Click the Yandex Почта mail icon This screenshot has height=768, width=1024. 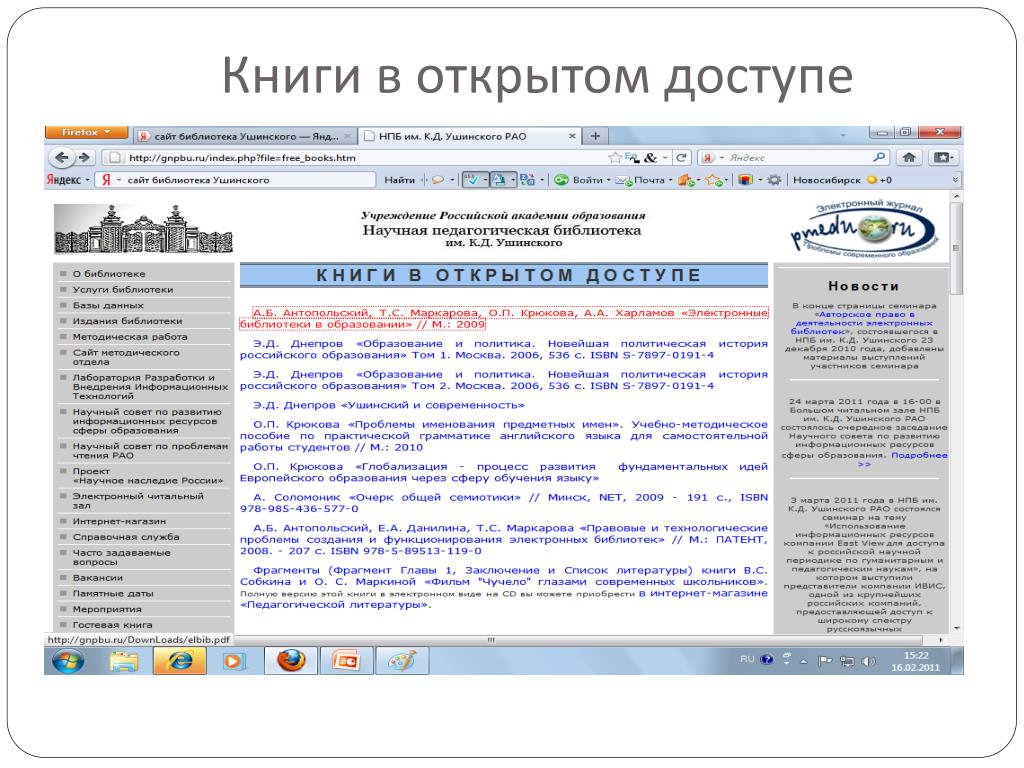[x=624, y=180]
